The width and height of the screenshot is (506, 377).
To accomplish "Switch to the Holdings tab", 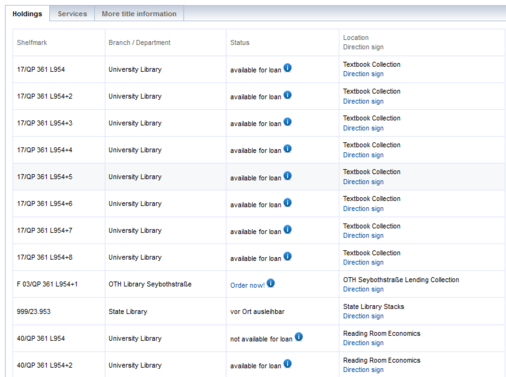I will [27, 14].
